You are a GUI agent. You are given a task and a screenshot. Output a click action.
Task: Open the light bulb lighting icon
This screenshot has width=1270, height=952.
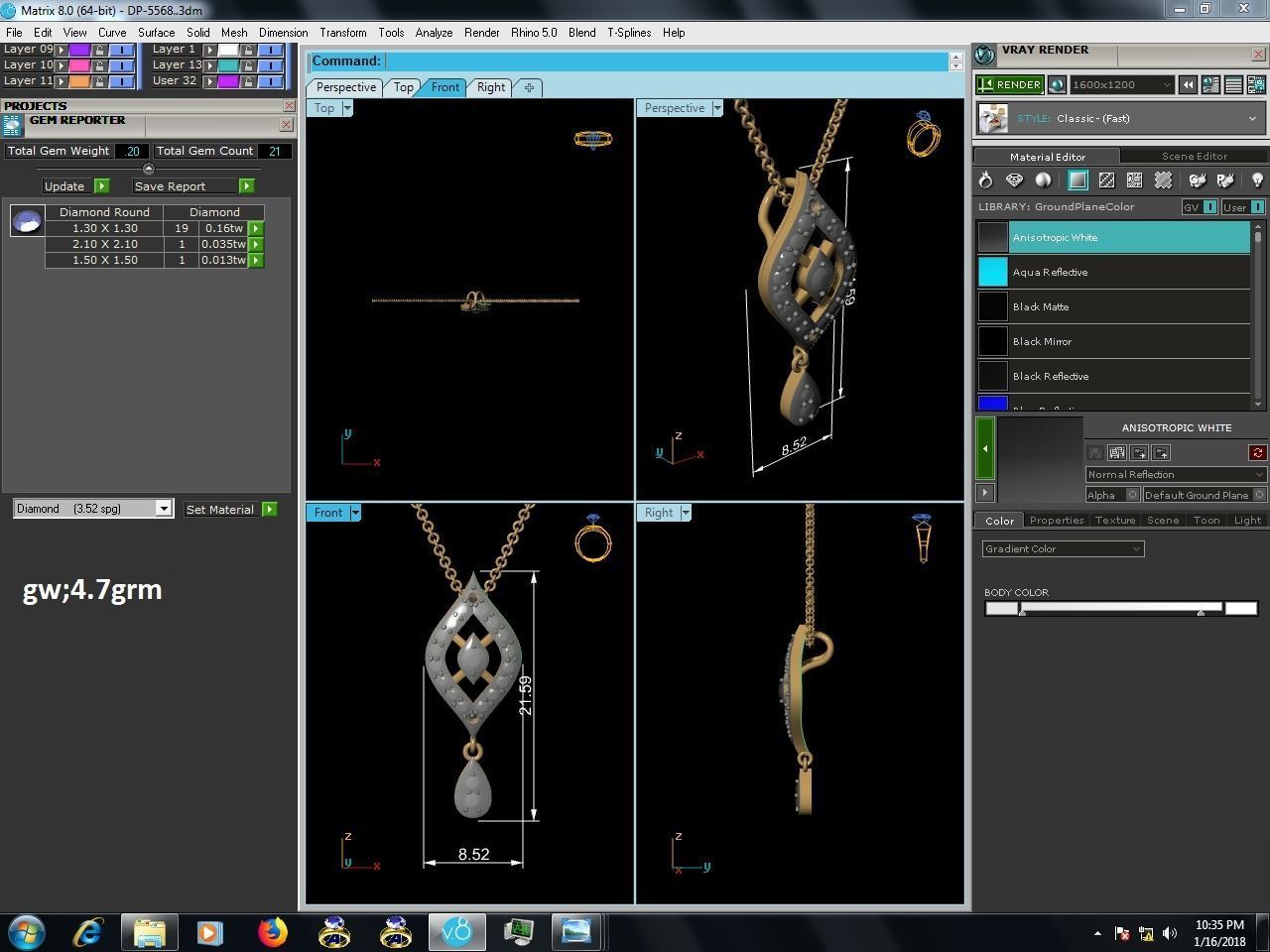tap(1257, 180)
